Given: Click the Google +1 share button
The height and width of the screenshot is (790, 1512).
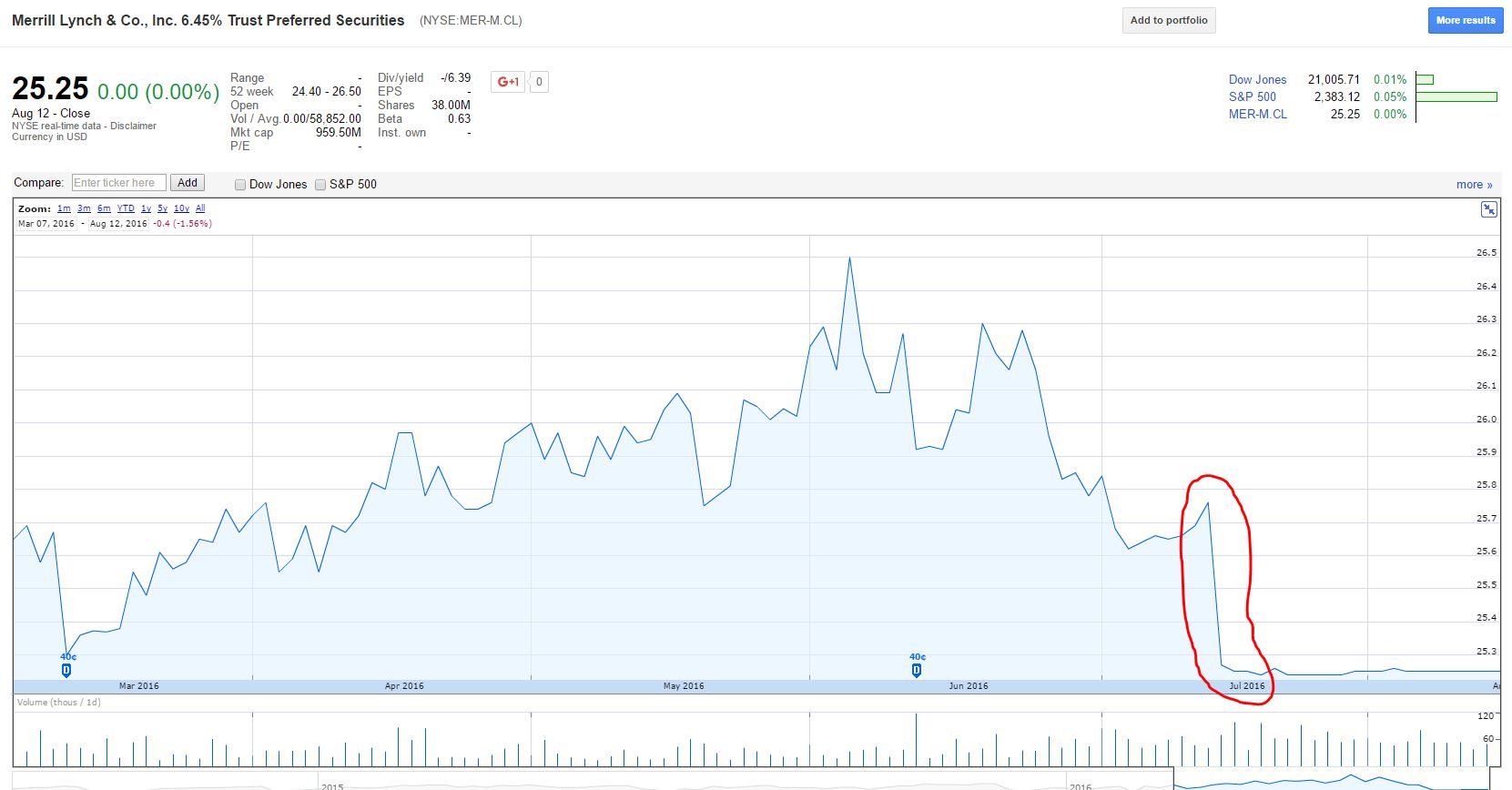Looking at the screenshot, I should point(508,82).
